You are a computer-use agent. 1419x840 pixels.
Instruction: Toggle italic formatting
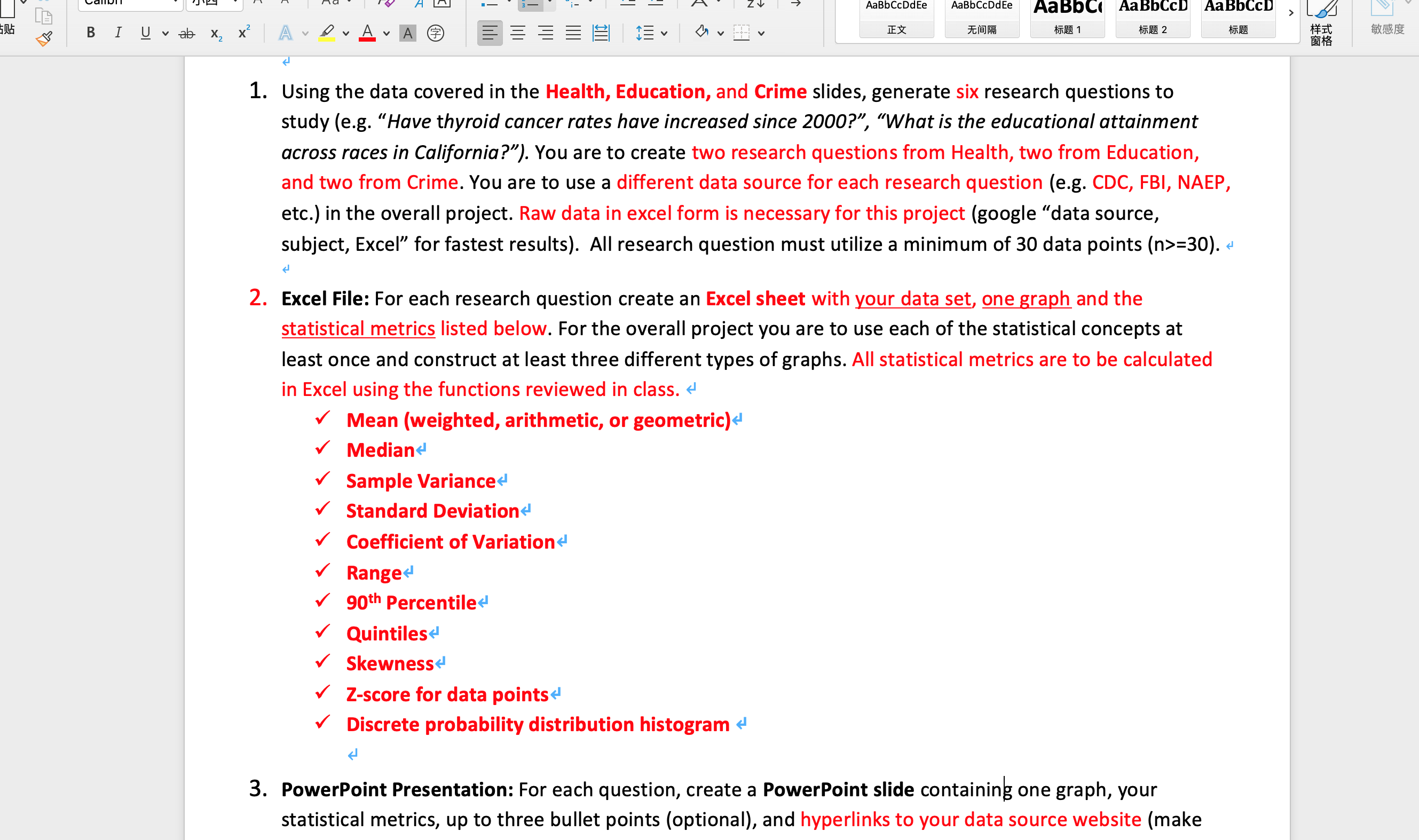click(118, 33)
